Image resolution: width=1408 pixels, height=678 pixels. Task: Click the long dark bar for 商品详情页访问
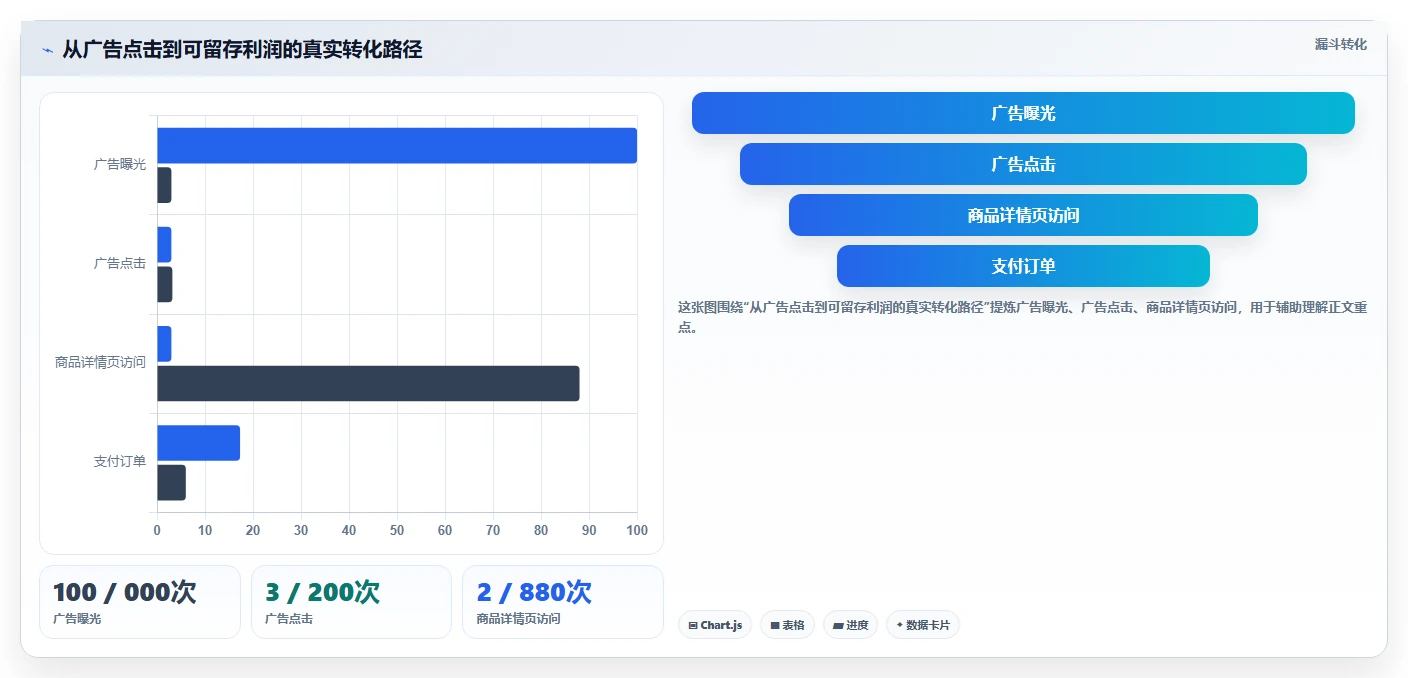click(x=368, y=383)
